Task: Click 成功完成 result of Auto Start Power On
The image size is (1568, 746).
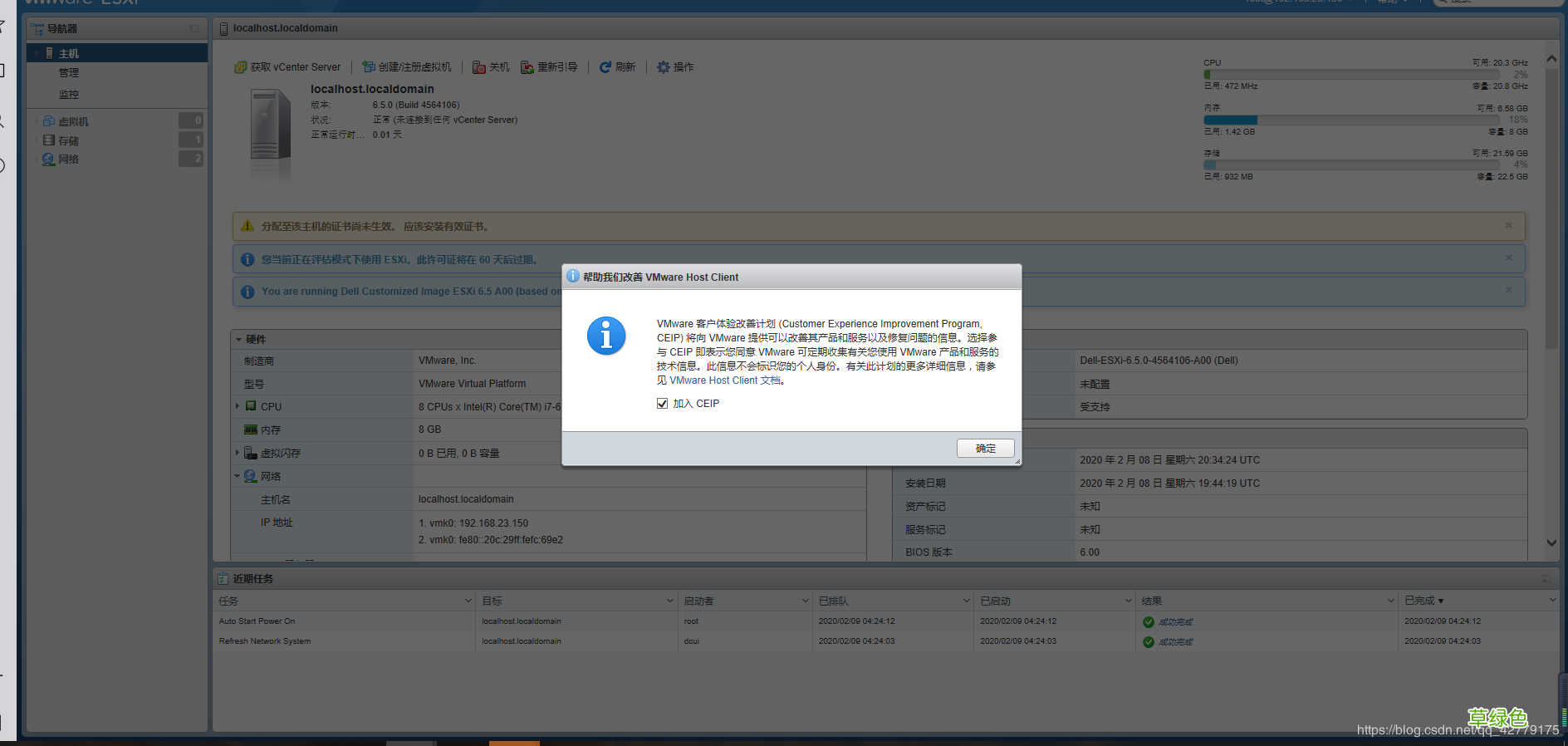Action: (x=1175, y=622)
